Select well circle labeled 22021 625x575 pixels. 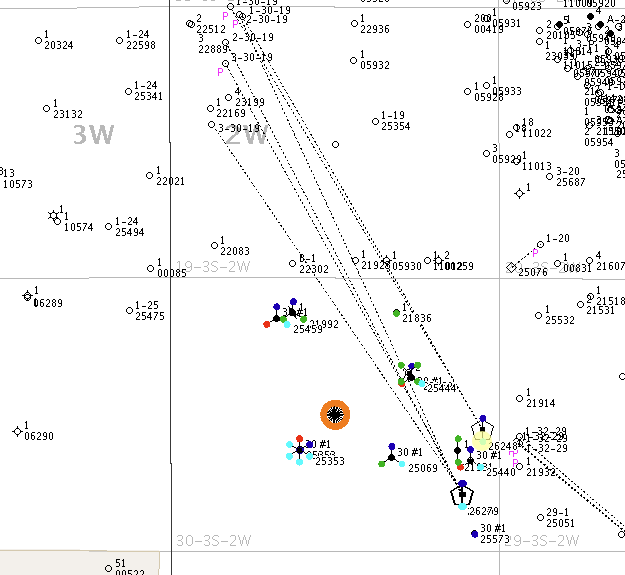click(x=150, y=175)
